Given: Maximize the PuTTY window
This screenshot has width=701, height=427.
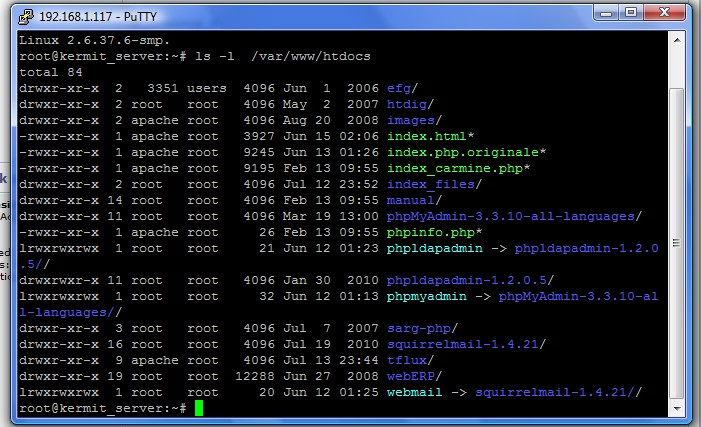Looking at the screenshot, I should [x=631, y=14].
